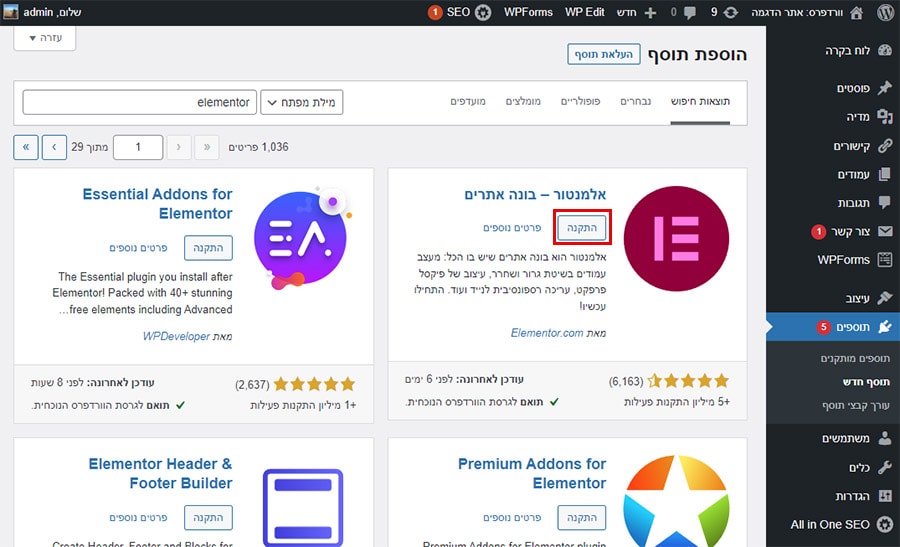Click the Premium Addons star logo
Screen dimensions: 900x547
pyautogui.click(x=676, y=501)
